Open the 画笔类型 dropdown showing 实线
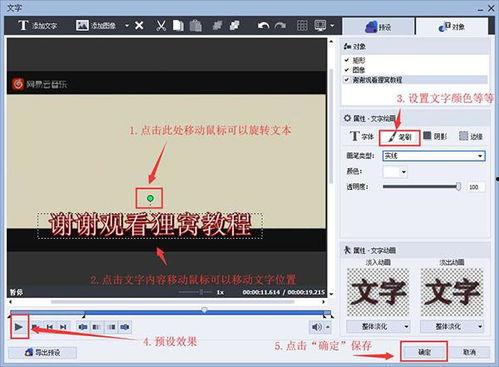 434,156
